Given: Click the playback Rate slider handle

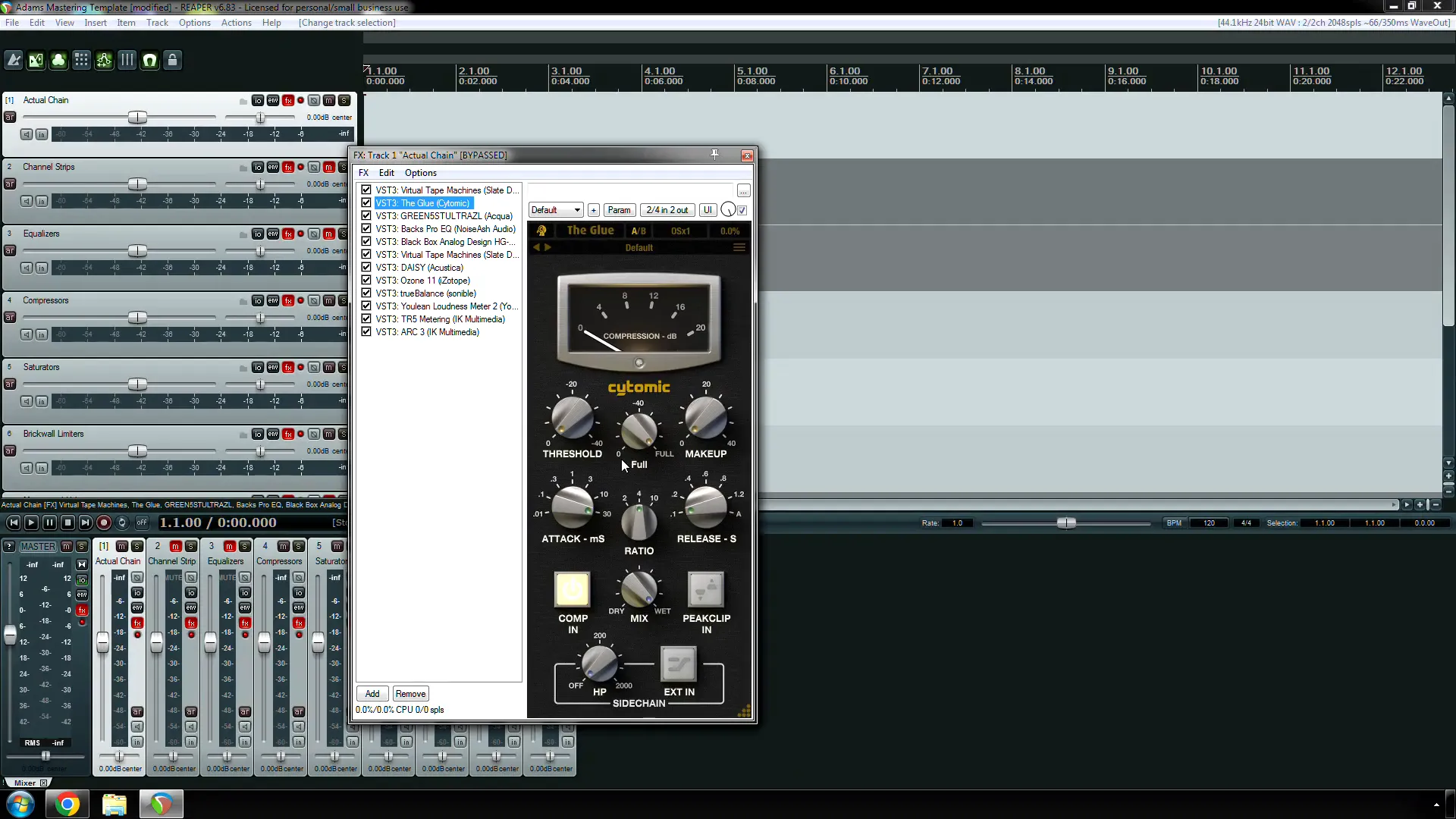Looking at the screenshot, I should pos(1066,522).
